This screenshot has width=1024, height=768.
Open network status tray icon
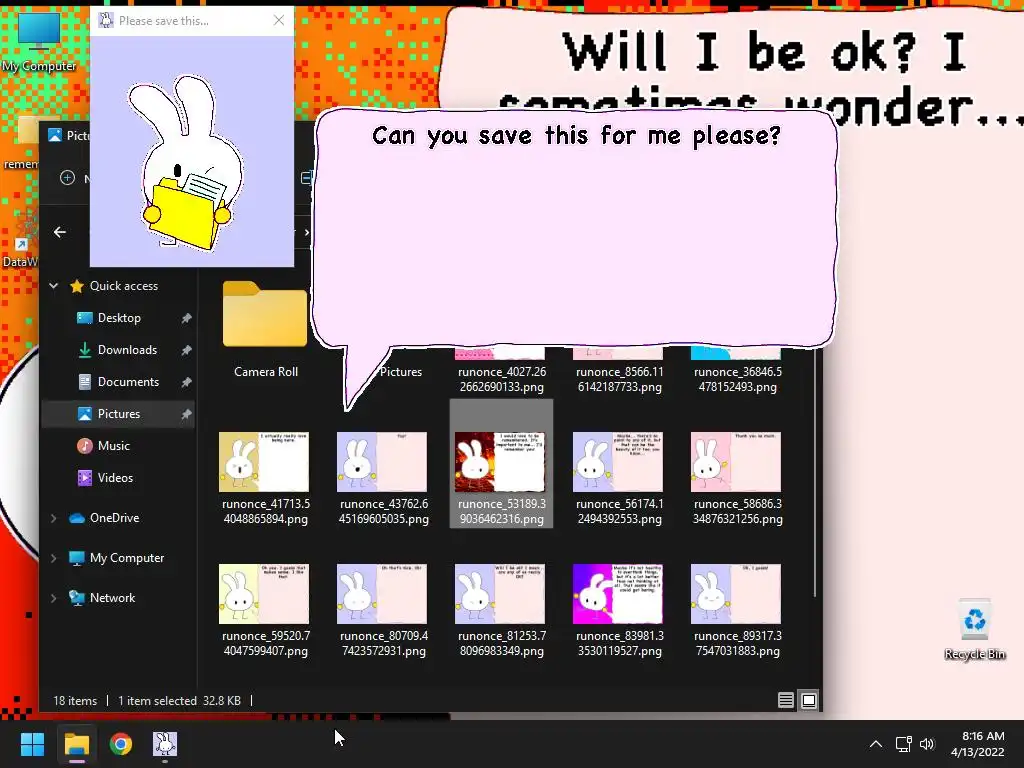pos(904,744)
